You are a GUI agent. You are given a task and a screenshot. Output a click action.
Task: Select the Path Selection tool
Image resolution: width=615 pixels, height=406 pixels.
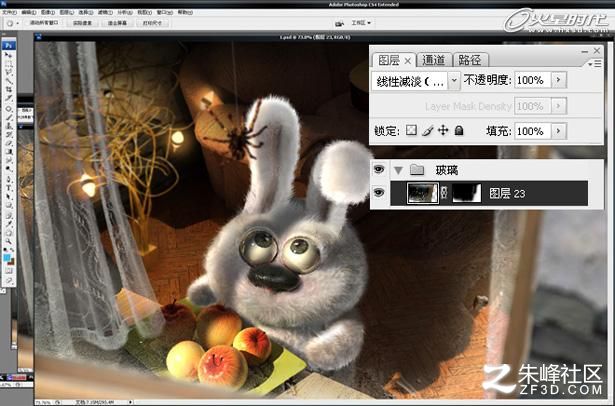tap(8, 197)
